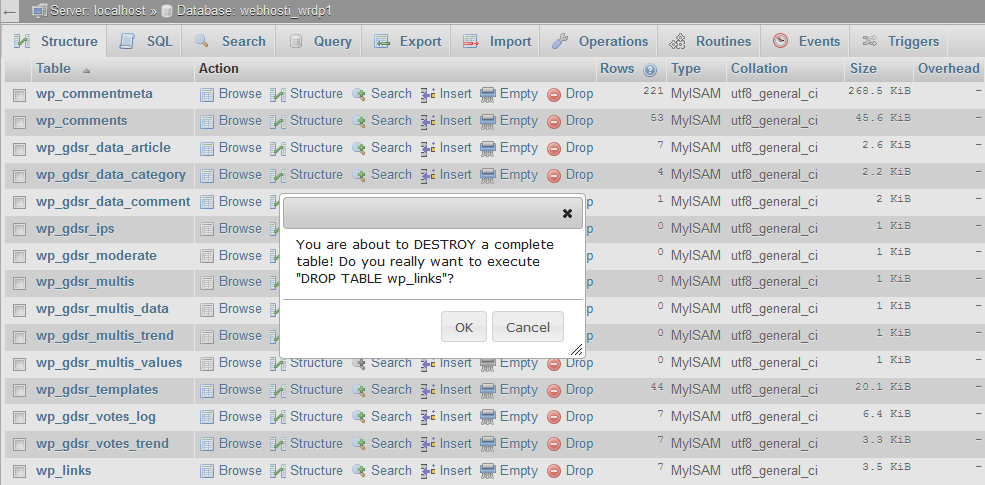Click the back arrow icon in breadcrumb bar
Viewport: 985px width, 485px height.
(10, 10)
